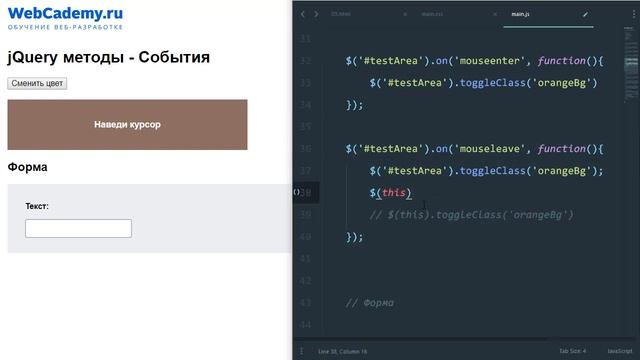Open the vertical dots menu in tab bar
The image size is (640, 360).
633,14
